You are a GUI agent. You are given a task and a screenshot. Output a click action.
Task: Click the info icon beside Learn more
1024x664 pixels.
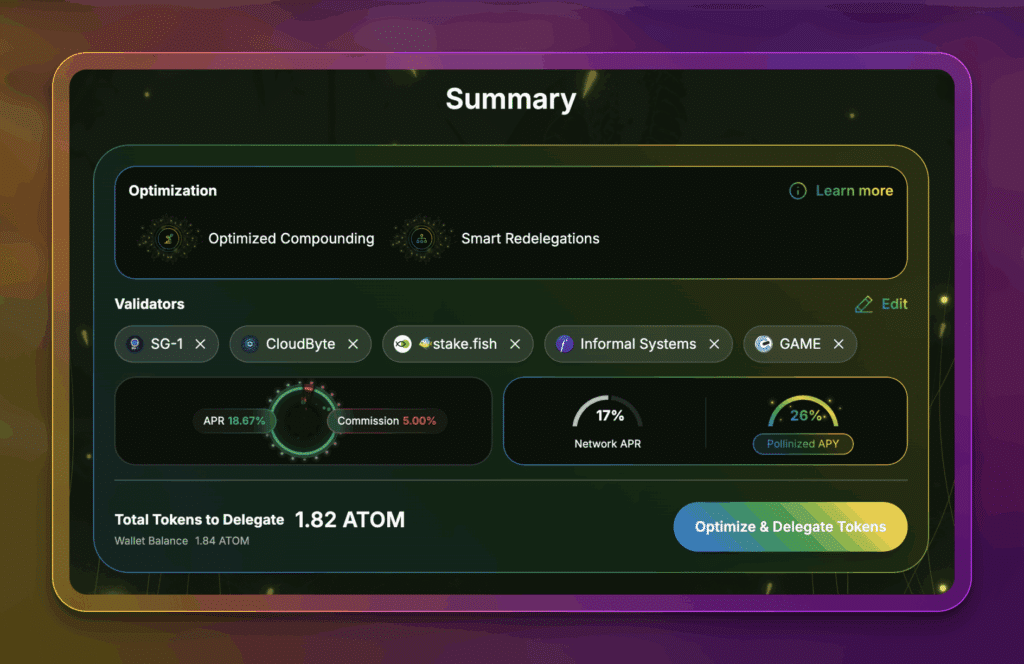point(798,191)
